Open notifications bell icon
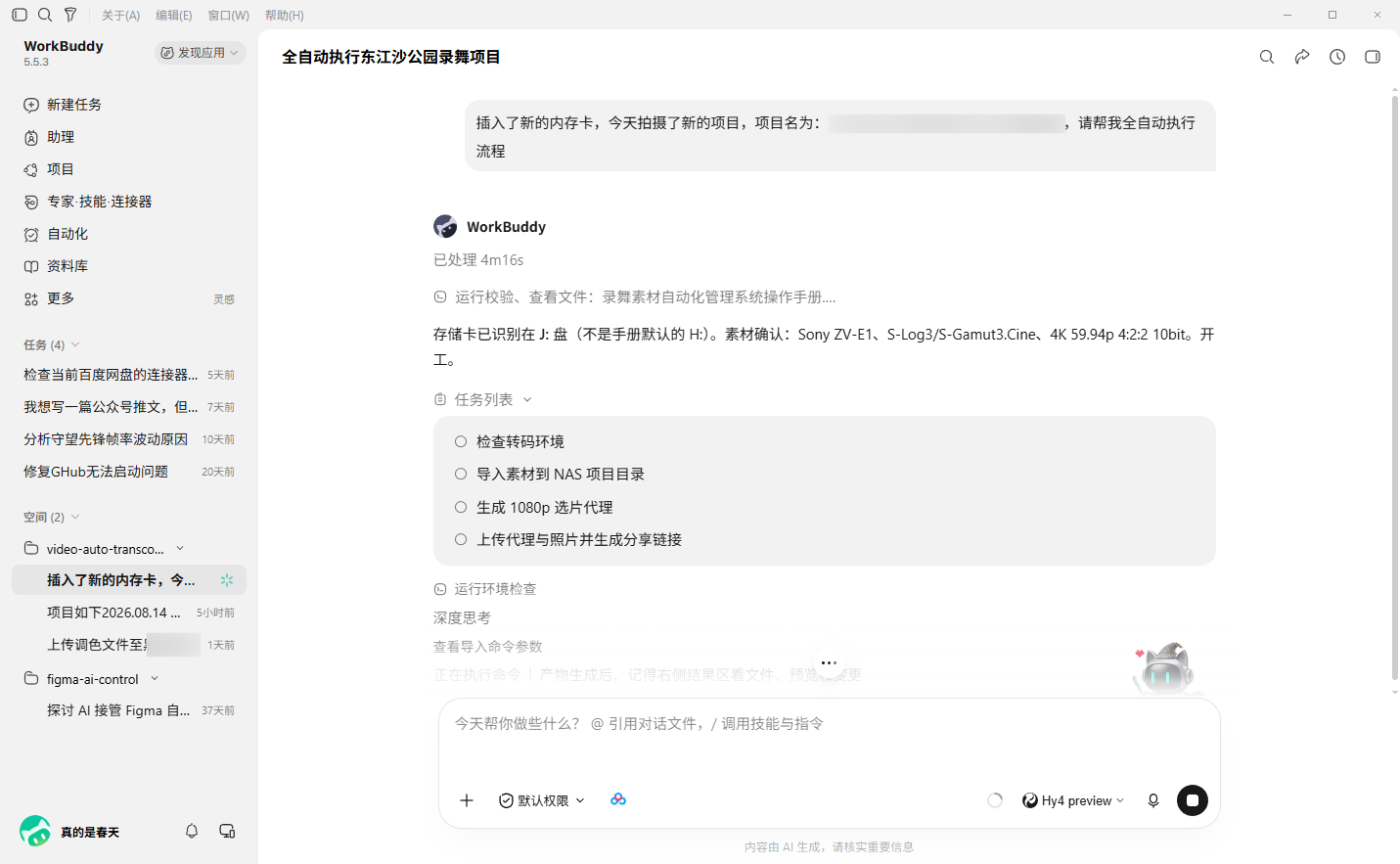Image resolution: width=1400 pixels, height=864 pixels. click(192, 831)
